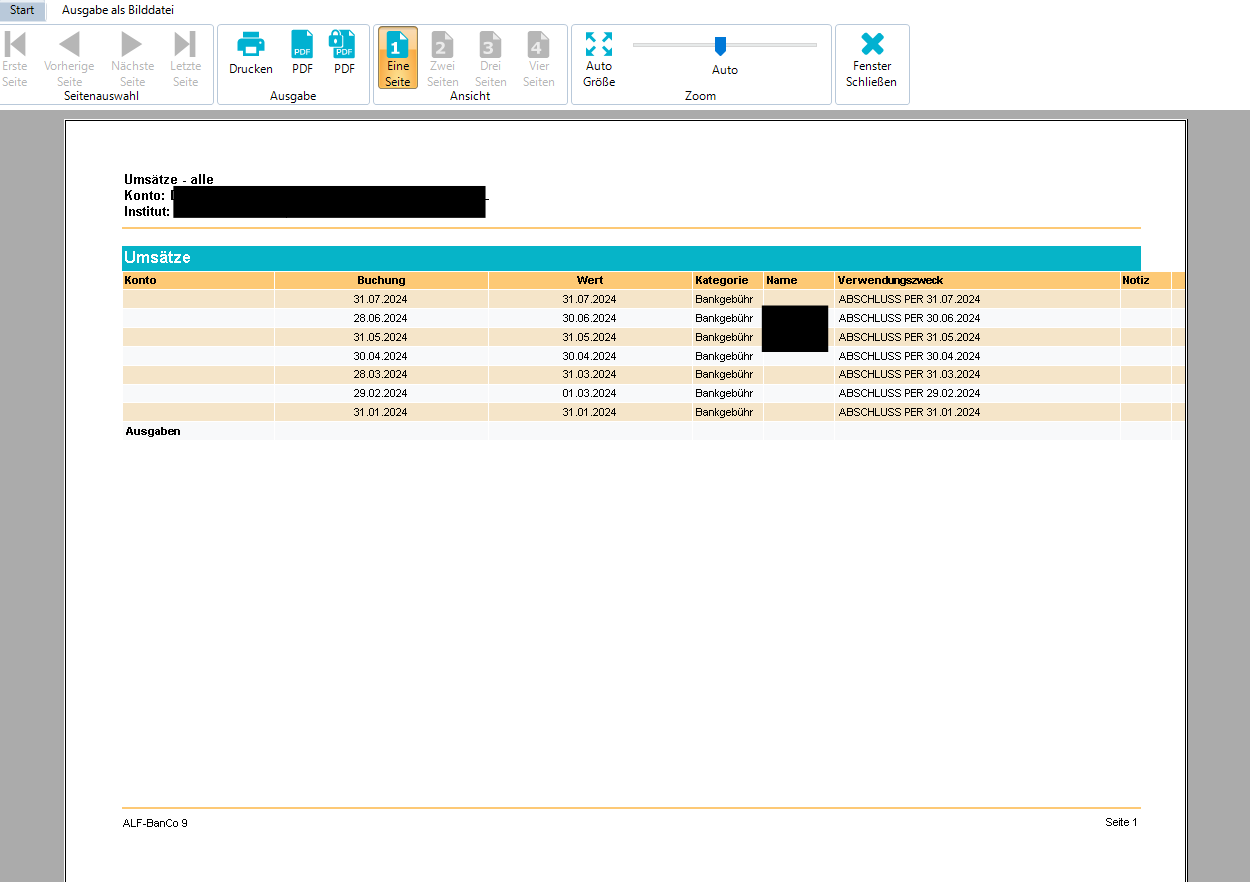Switch to Vier Seiten view
The height and width of the screenshot is (882, 1250).
(538, 59)
